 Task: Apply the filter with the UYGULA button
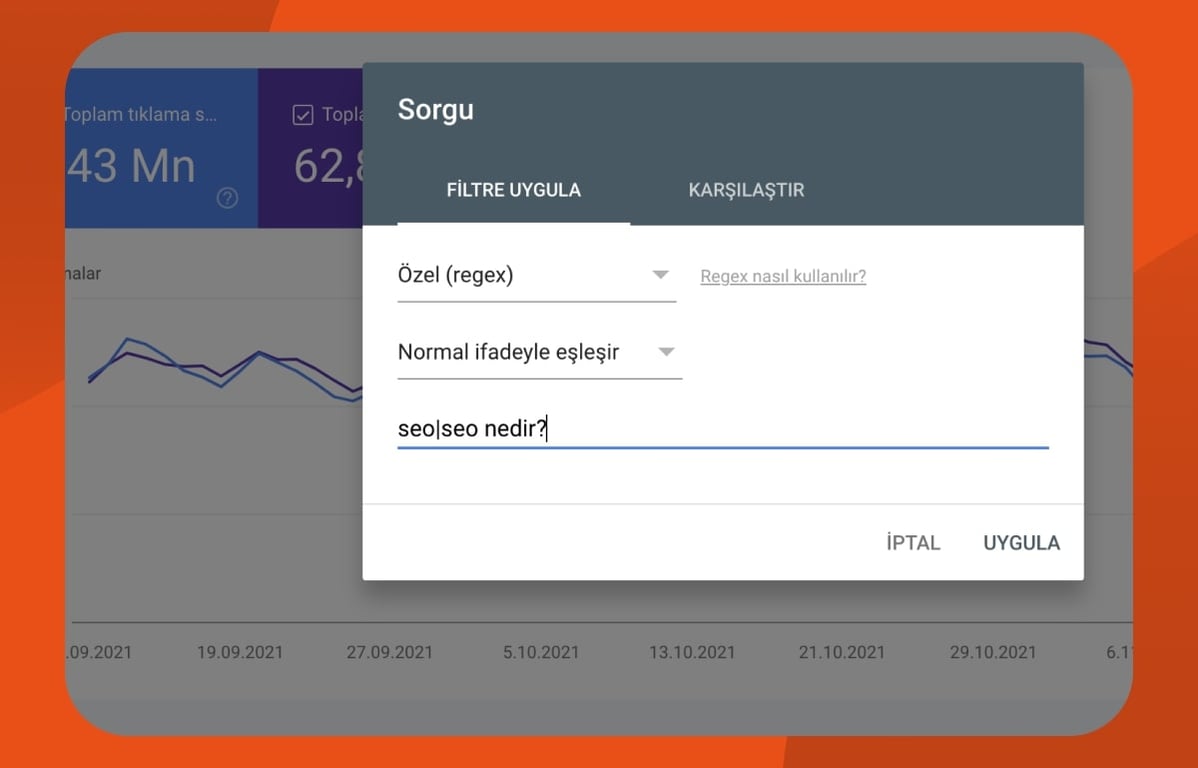1020,542
